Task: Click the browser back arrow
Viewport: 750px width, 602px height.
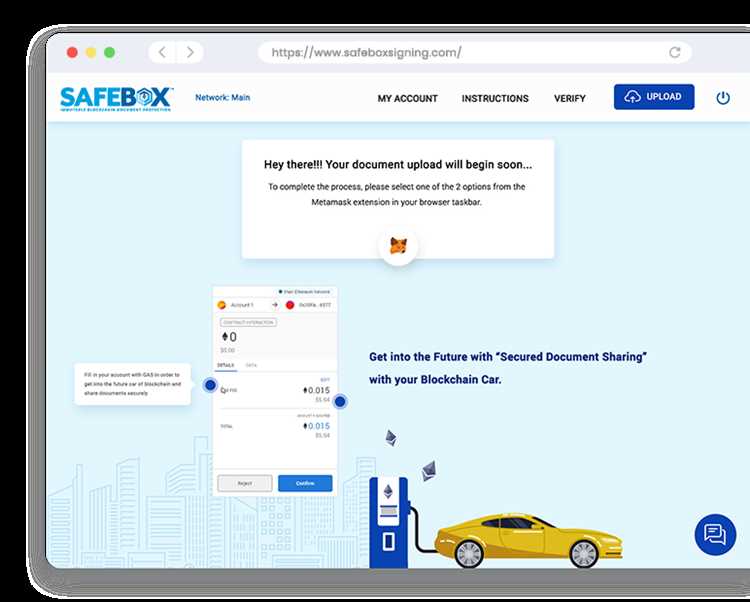Action: (x=163, y=52)
